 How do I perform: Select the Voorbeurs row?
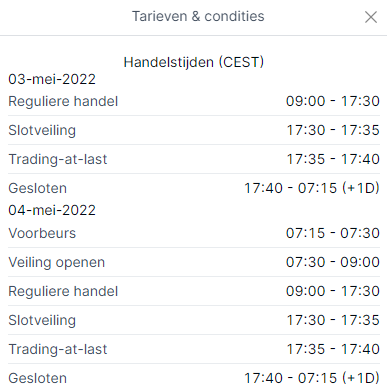click(194, 233)
